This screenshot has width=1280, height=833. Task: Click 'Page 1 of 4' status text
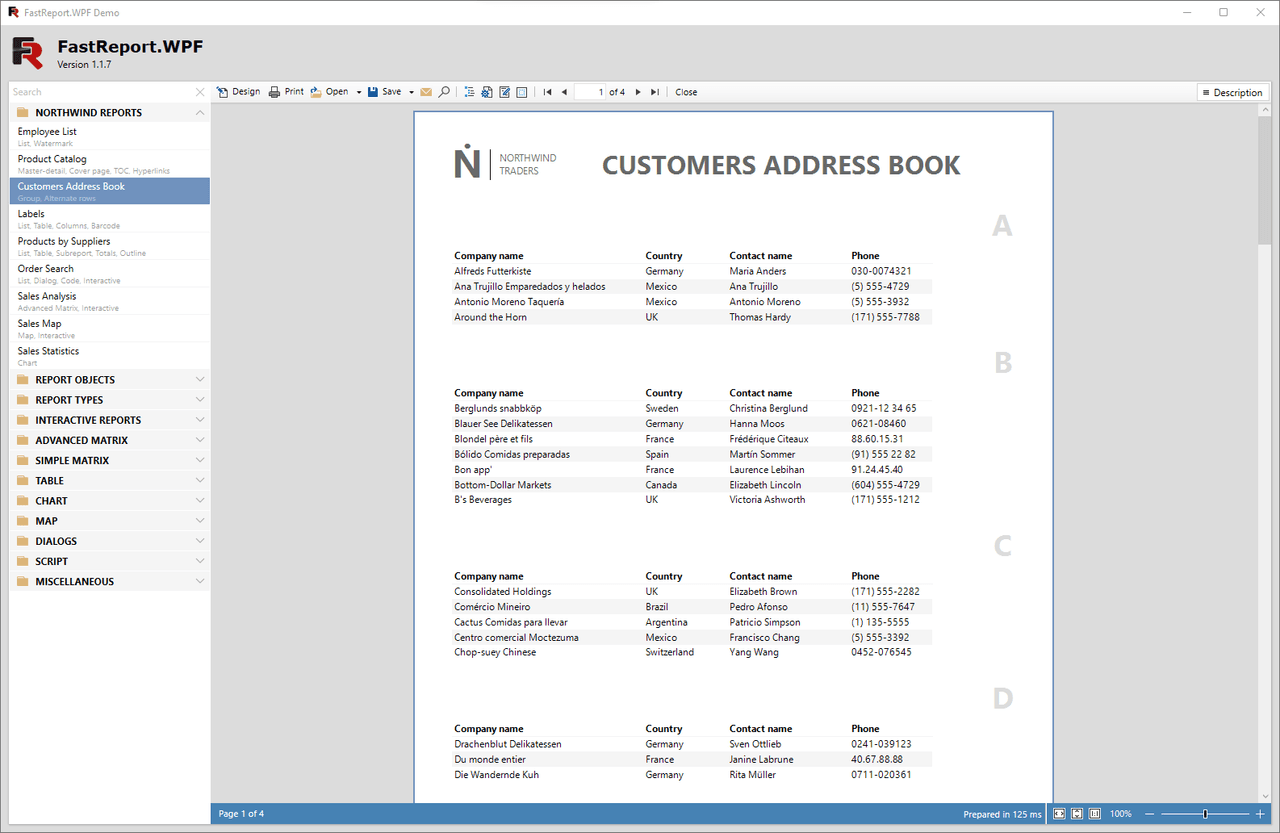241,814
